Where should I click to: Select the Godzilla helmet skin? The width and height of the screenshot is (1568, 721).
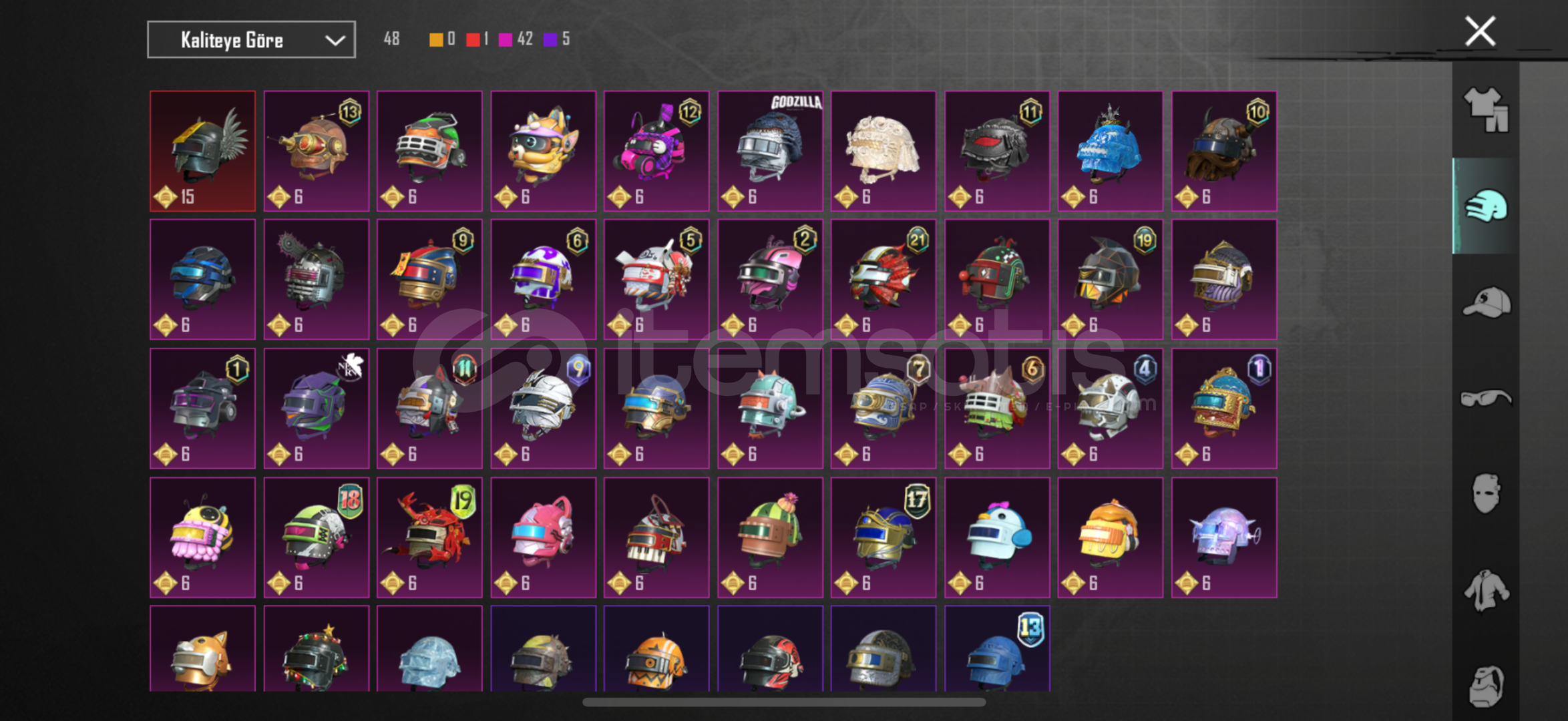tap(770, 151)
